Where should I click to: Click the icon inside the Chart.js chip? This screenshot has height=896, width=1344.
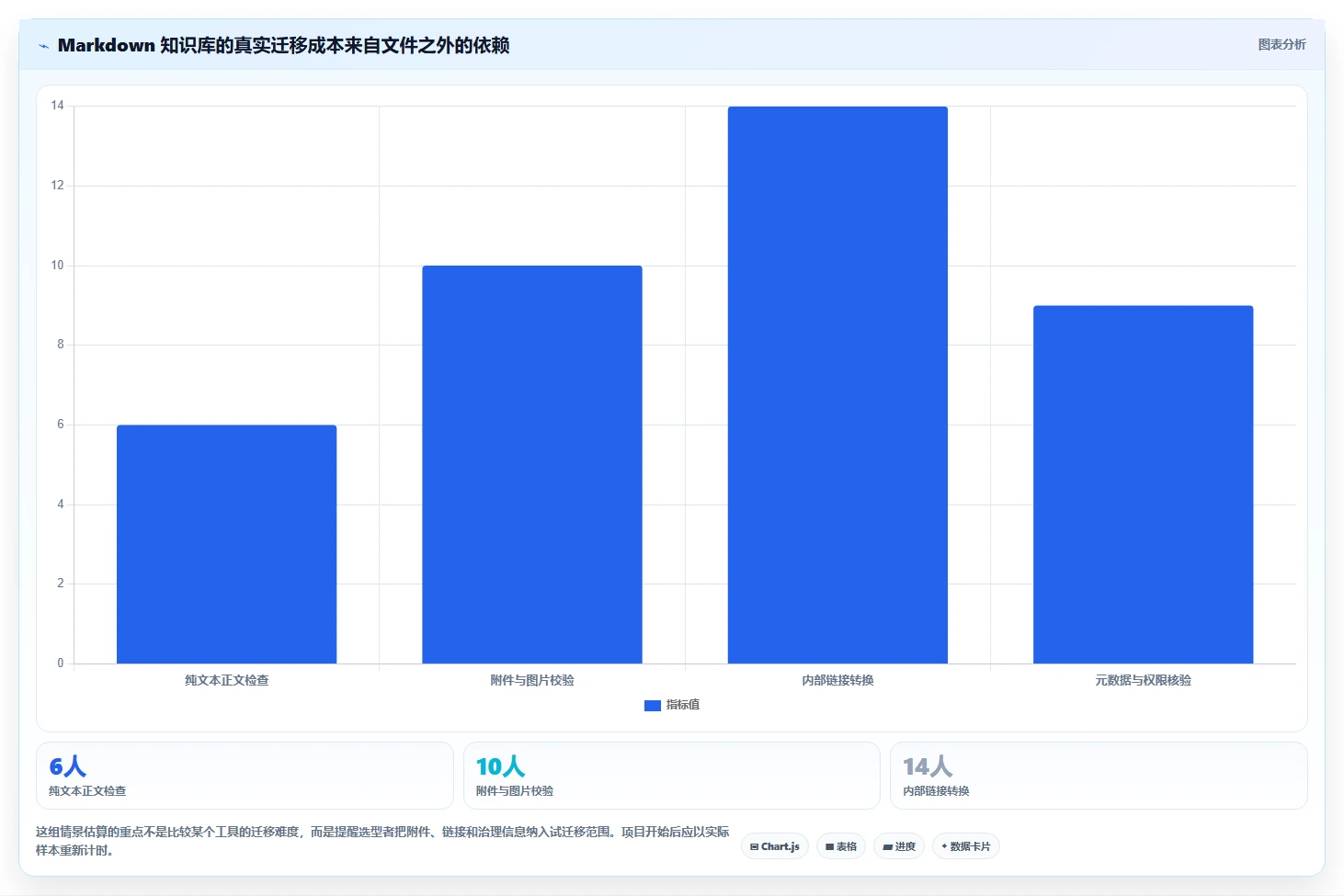point(755,847)
